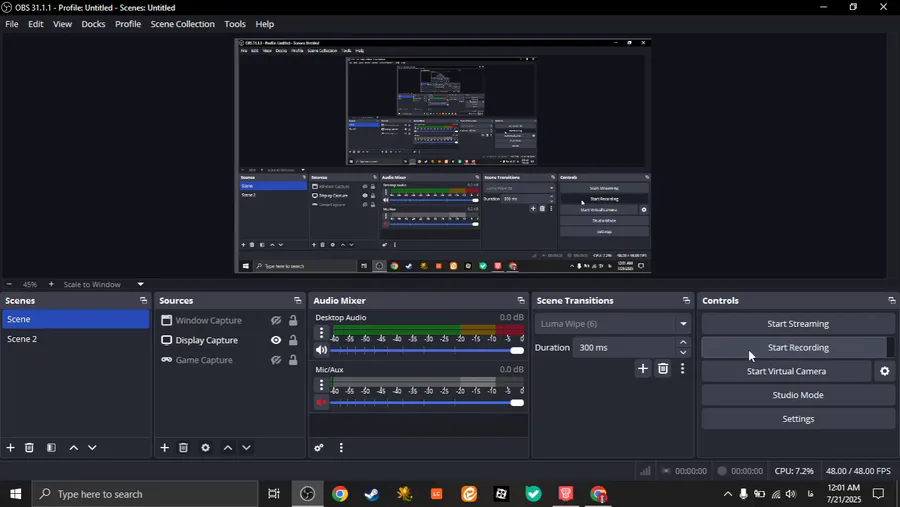Open advanced audio properties gears icon

pyautogui.click(x=319, y=447)
